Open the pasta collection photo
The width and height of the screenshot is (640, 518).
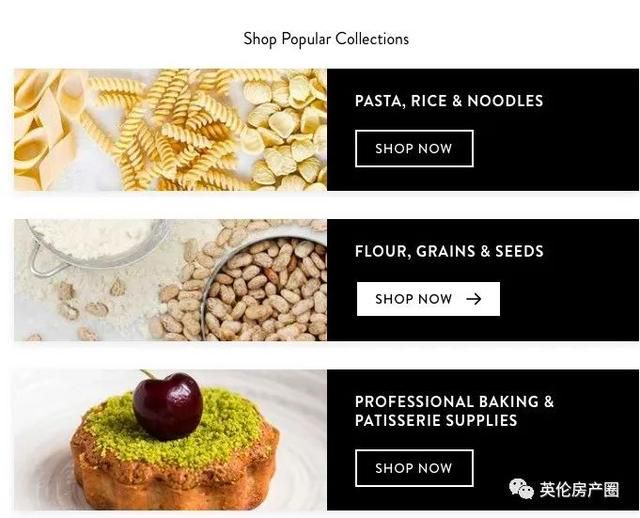170,130
